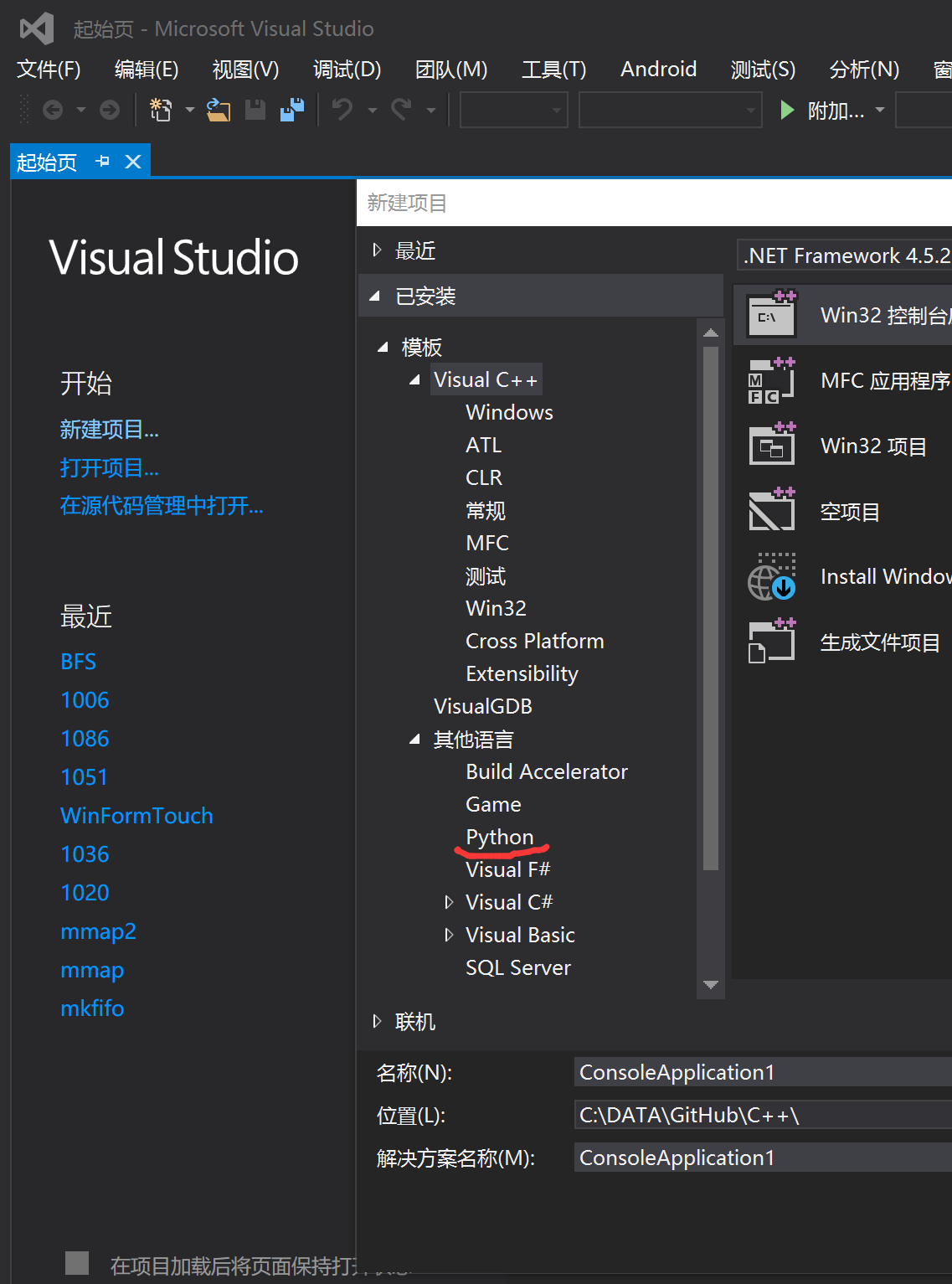This screenshot has height=1284, width=952.
Task: Click the 新建项目 link under 开始
Action: pos(110,429)
